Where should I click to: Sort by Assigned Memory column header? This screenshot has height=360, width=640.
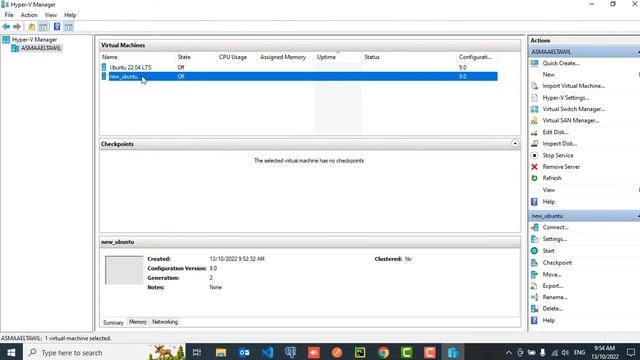[x=286, y=57]
